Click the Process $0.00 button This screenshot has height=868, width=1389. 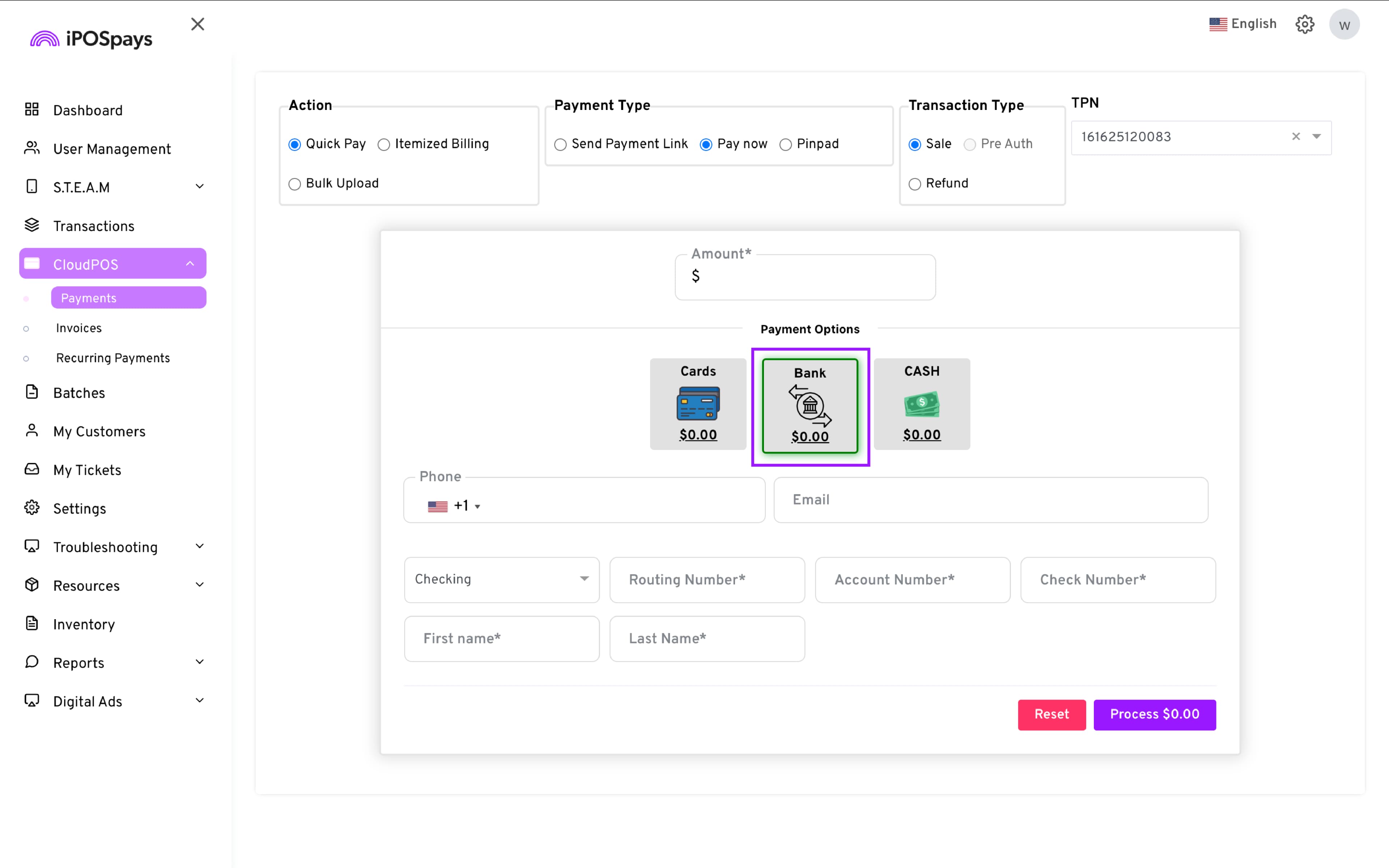click(x=1154, y=714)
